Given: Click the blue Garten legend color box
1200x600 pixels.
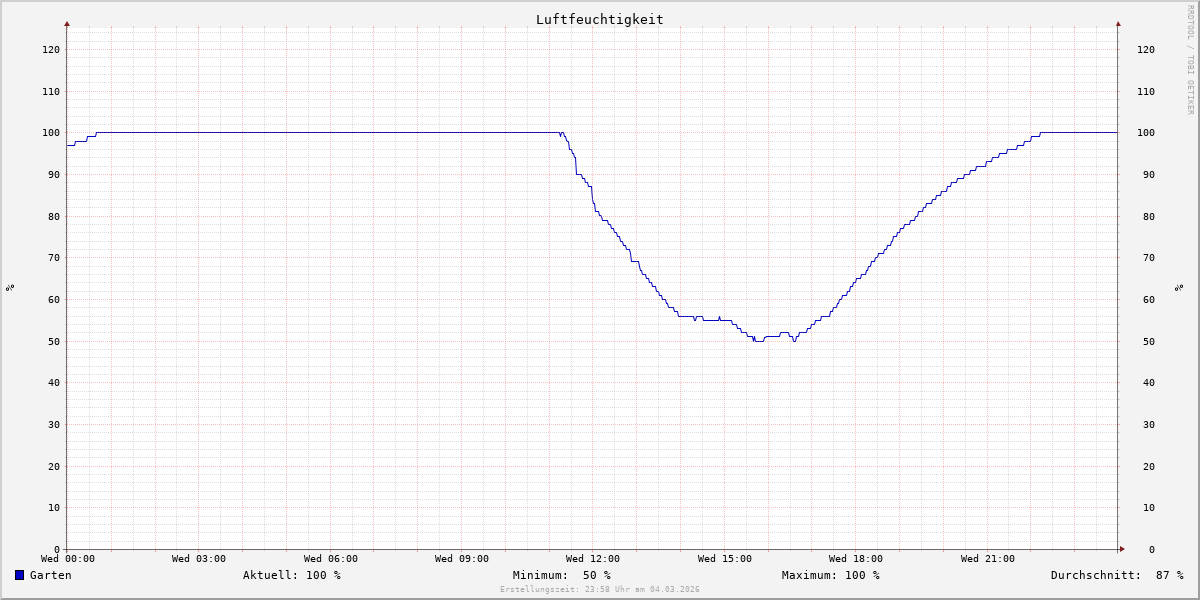Looking at the screenshot, I should point(19,575).
